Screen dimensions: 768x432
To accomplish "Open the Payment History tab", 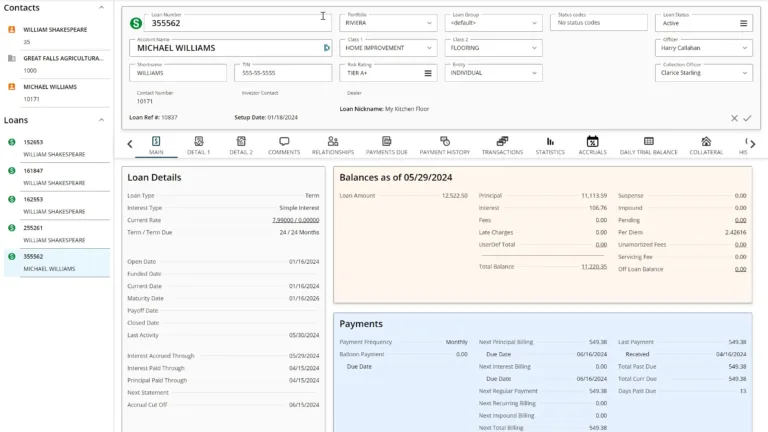I will [444, 146].
